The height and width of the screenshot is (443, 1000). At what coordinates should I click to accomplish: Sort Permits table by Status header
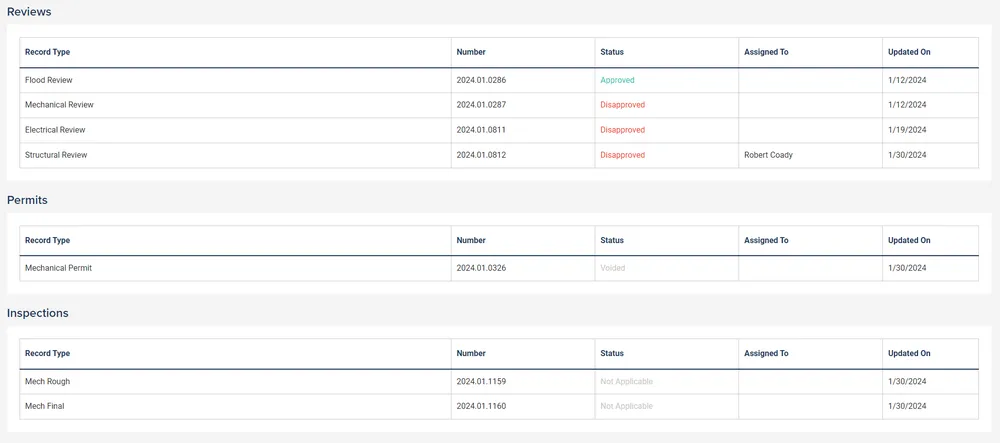[x=612, y=240]
